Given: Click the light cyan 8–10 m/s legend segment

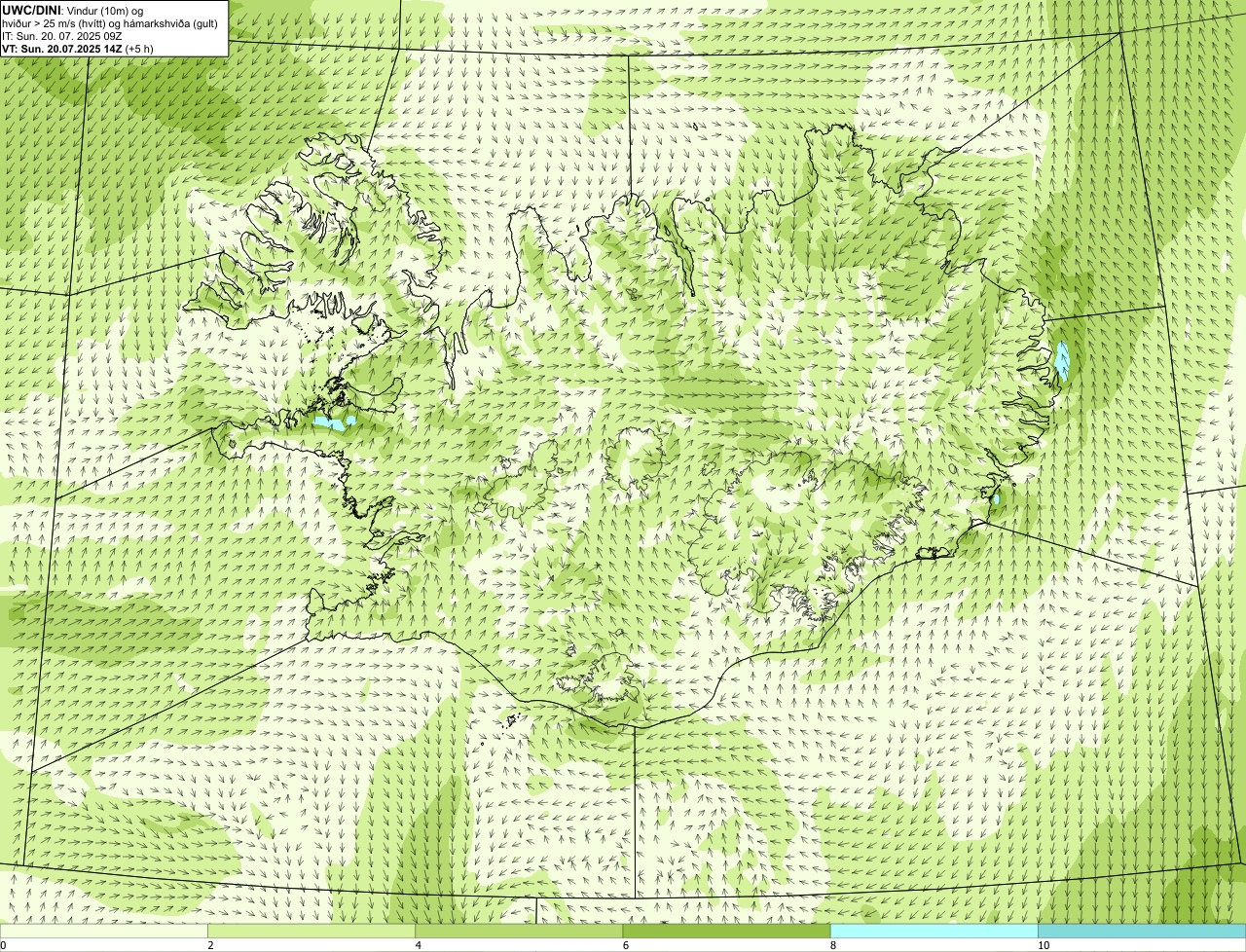Looking at the screenshot, I should pyautogui.click(x=934, y=931).
